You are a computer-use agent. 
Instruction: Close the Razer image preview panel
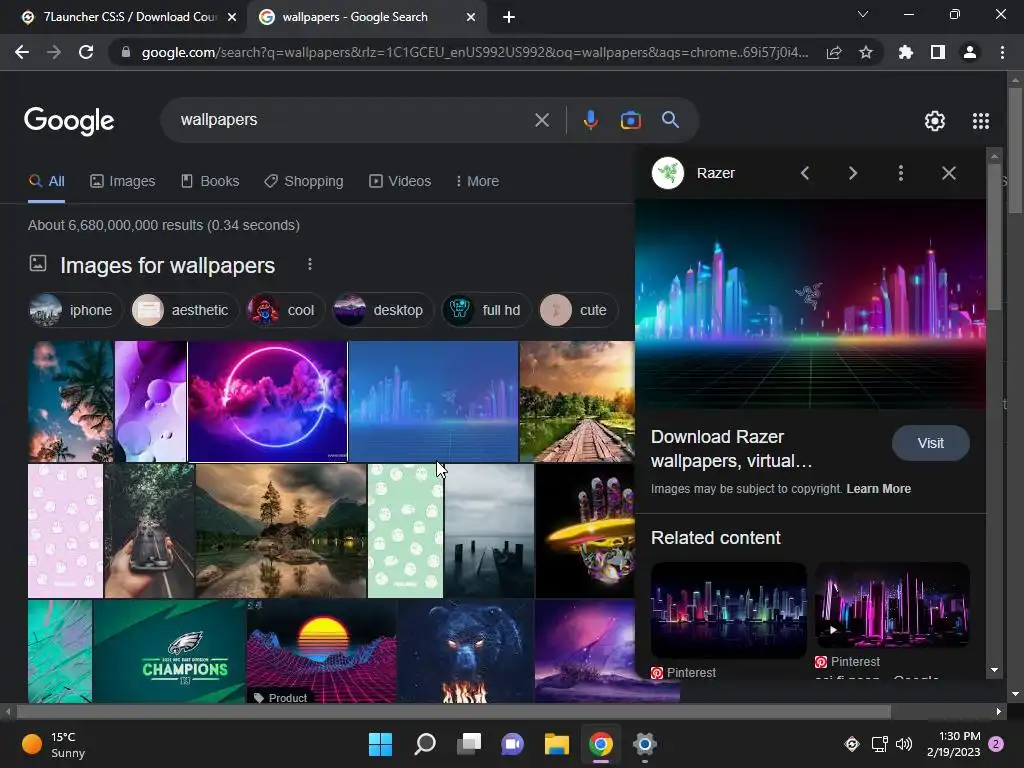click(x=948, y=173)
